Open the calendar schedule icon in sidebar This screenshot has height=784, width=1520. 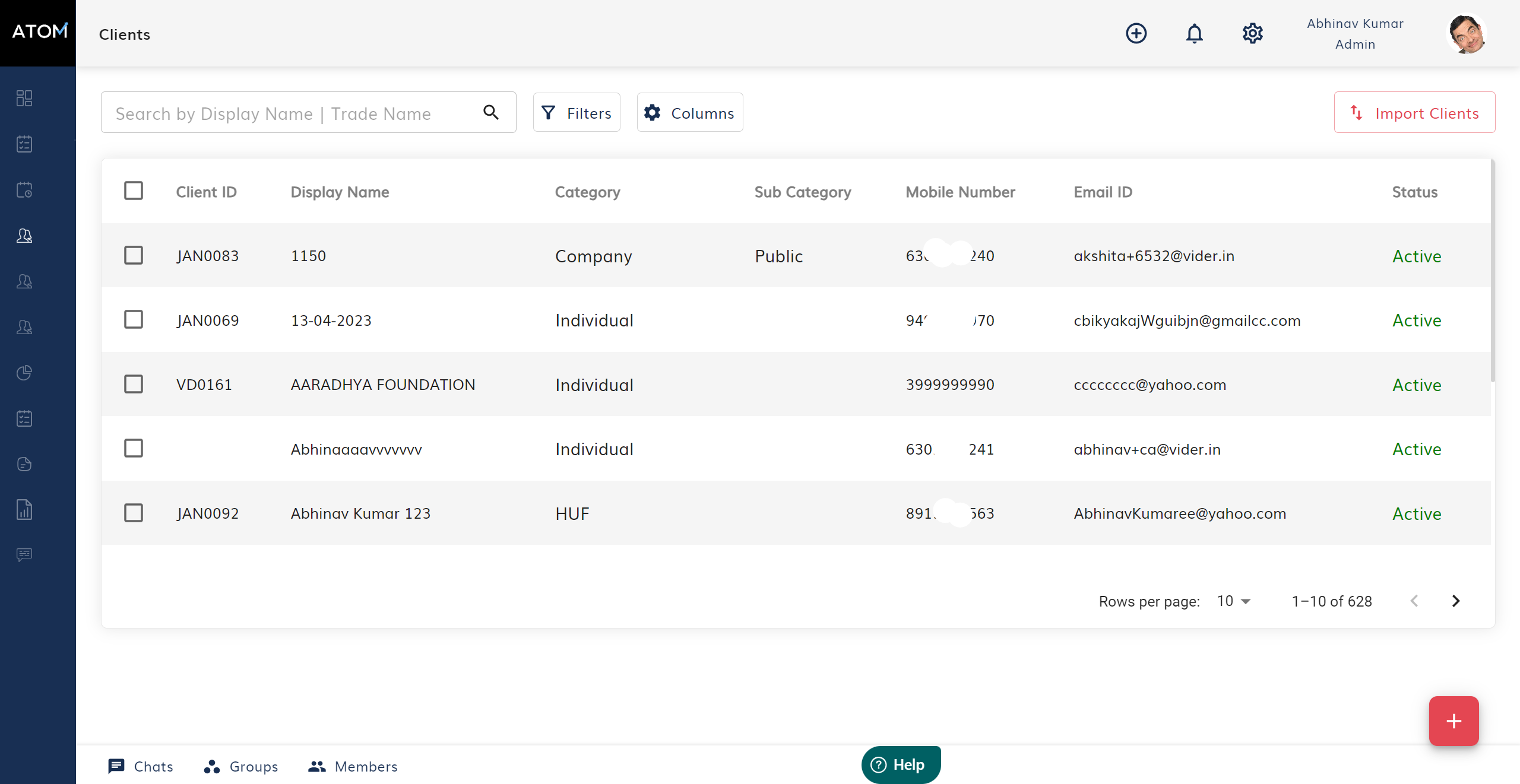pos(24,189)
